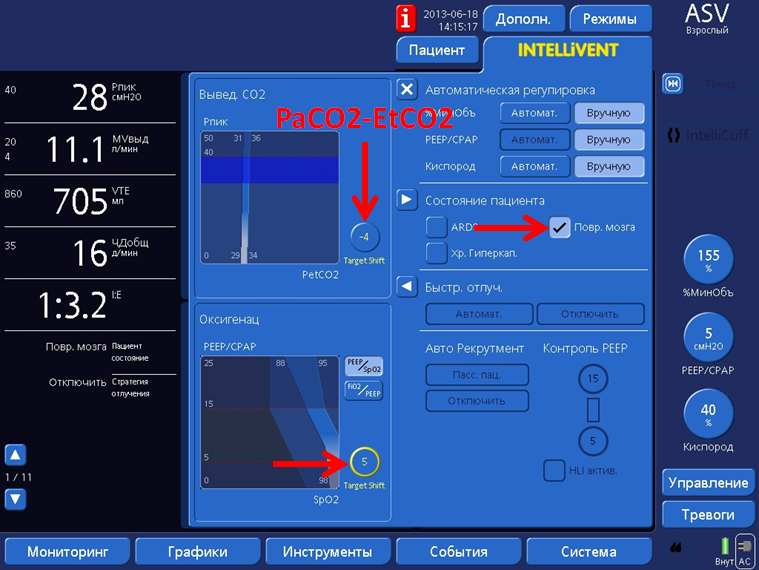Open the Тревоги alarms button
This screenshot has height=570, width=759.
coord(708,515)
